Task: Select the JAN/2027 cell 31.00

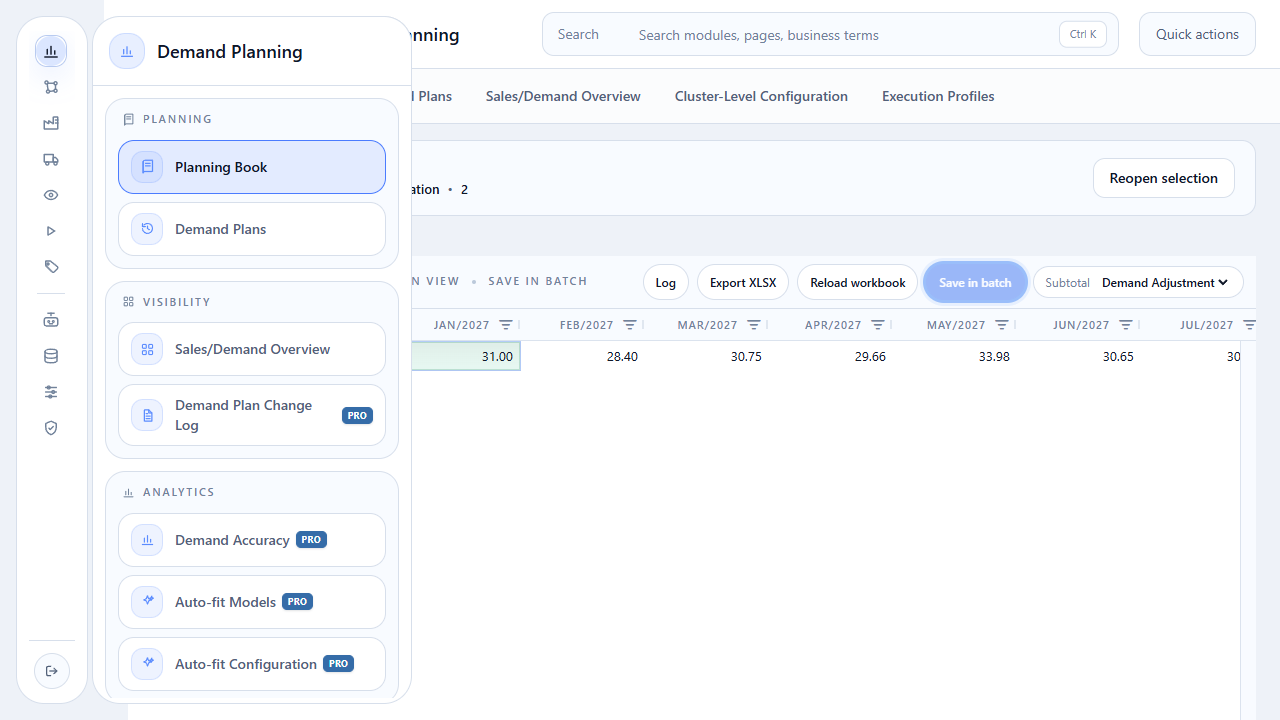Action: (x=466, y=356)
